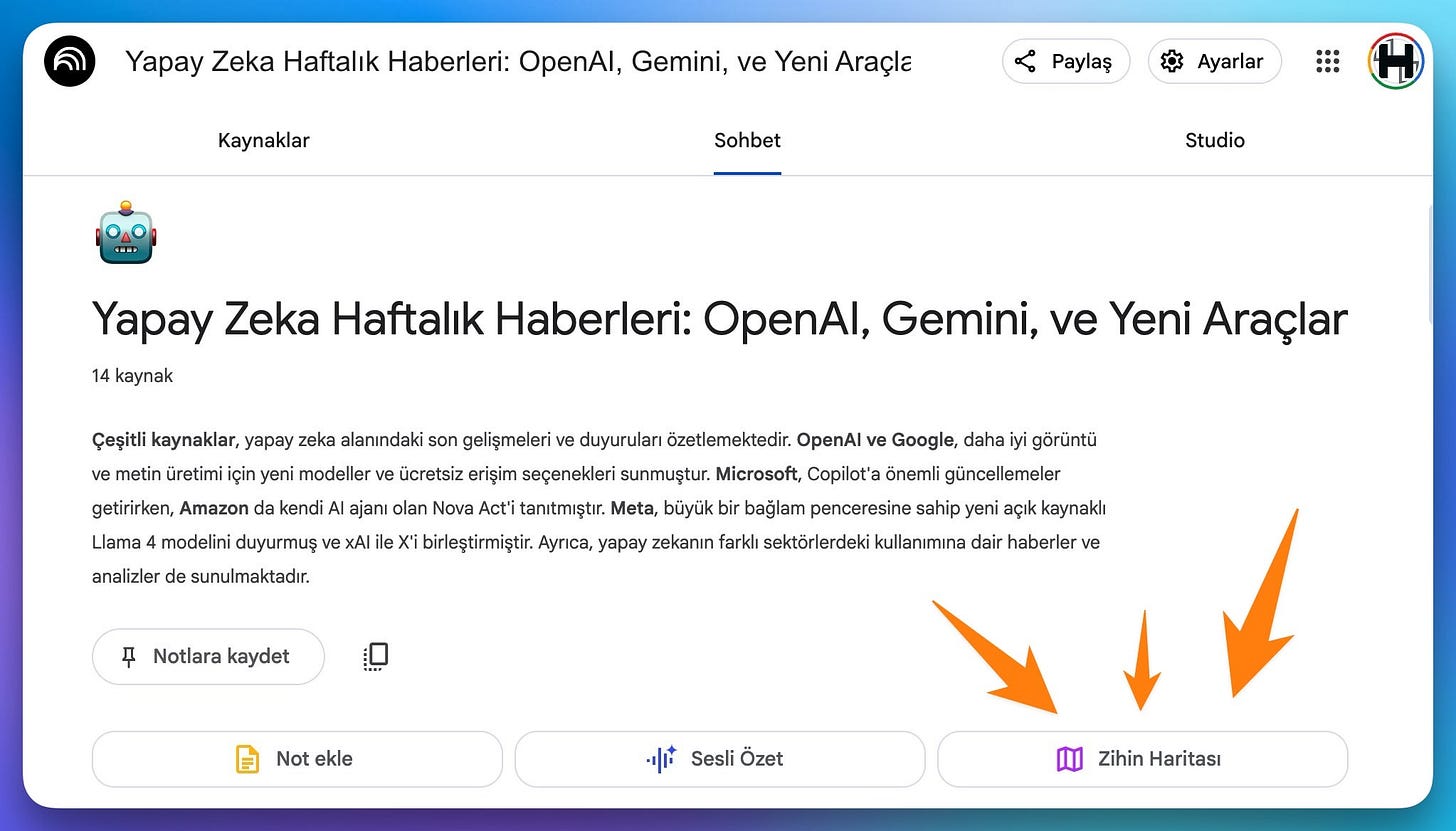1456x831 pixels.
Task: Click the Not ekle button
Action: (297, 759)
